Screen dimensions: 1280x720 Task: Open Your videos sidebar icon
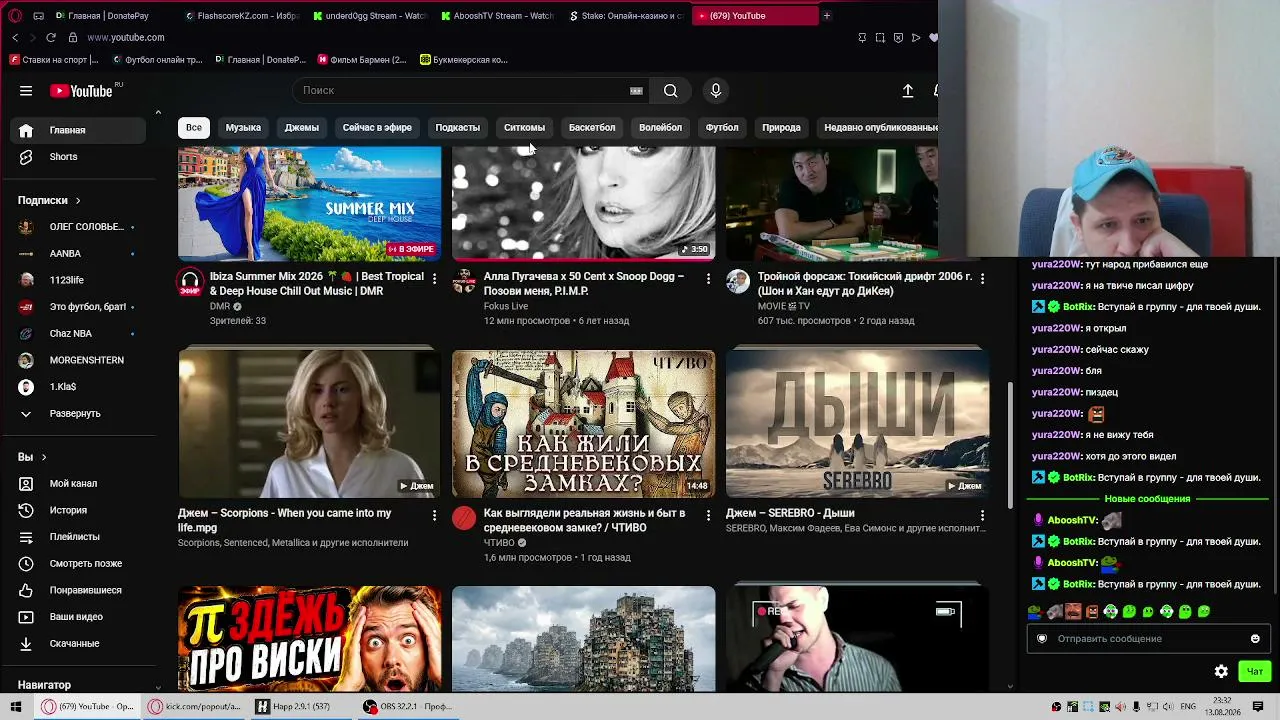pos(26,617)
